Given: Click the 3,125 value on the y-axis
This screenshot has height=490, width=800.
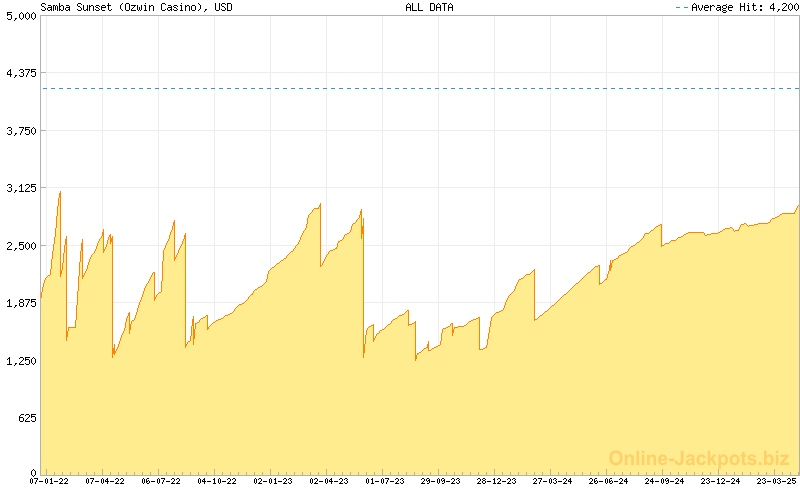Looking at the screenshot, I should click(x=20, y=188).
